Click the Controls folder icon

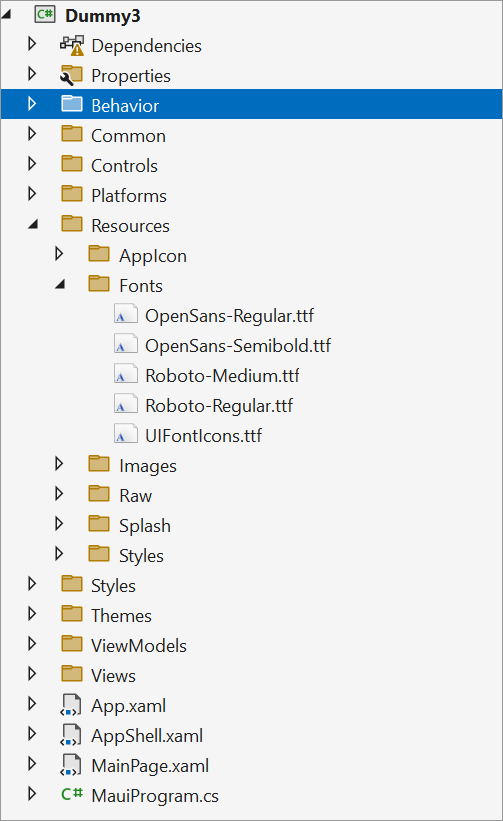[x=72, y=164]
